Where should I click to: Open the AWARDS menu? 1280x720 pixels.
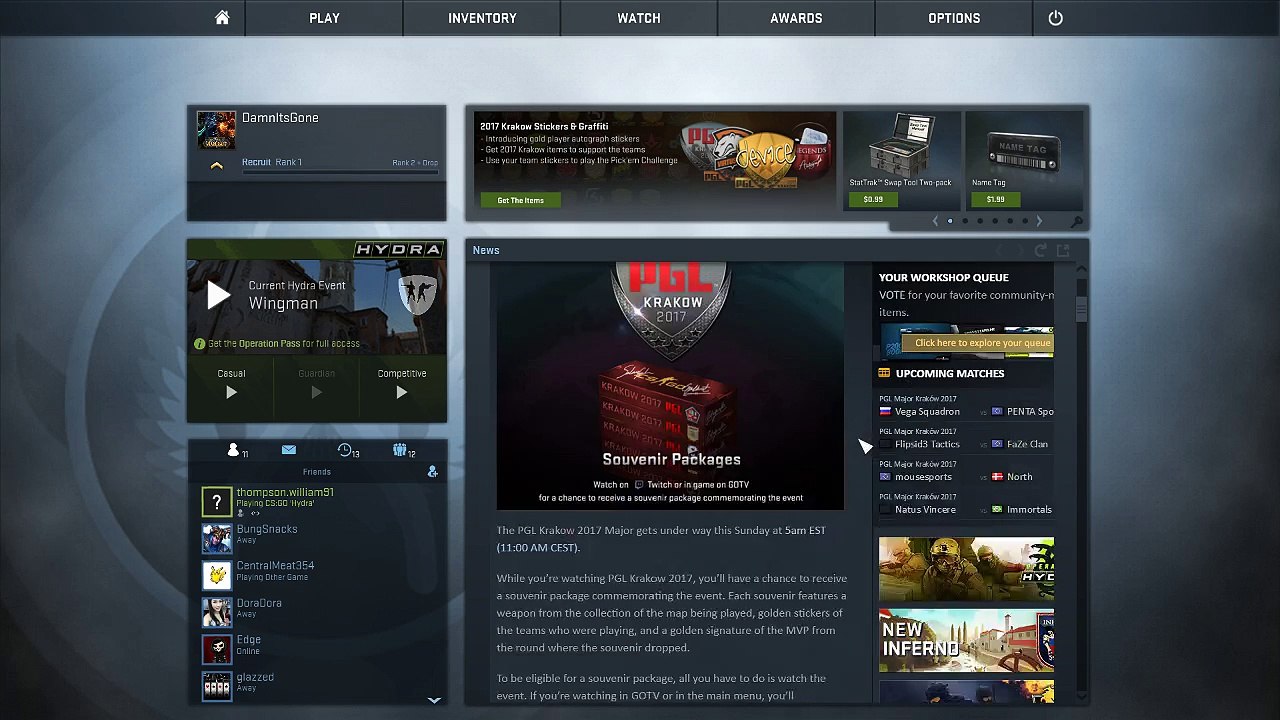pyautogui.click(x=796, y=18)
